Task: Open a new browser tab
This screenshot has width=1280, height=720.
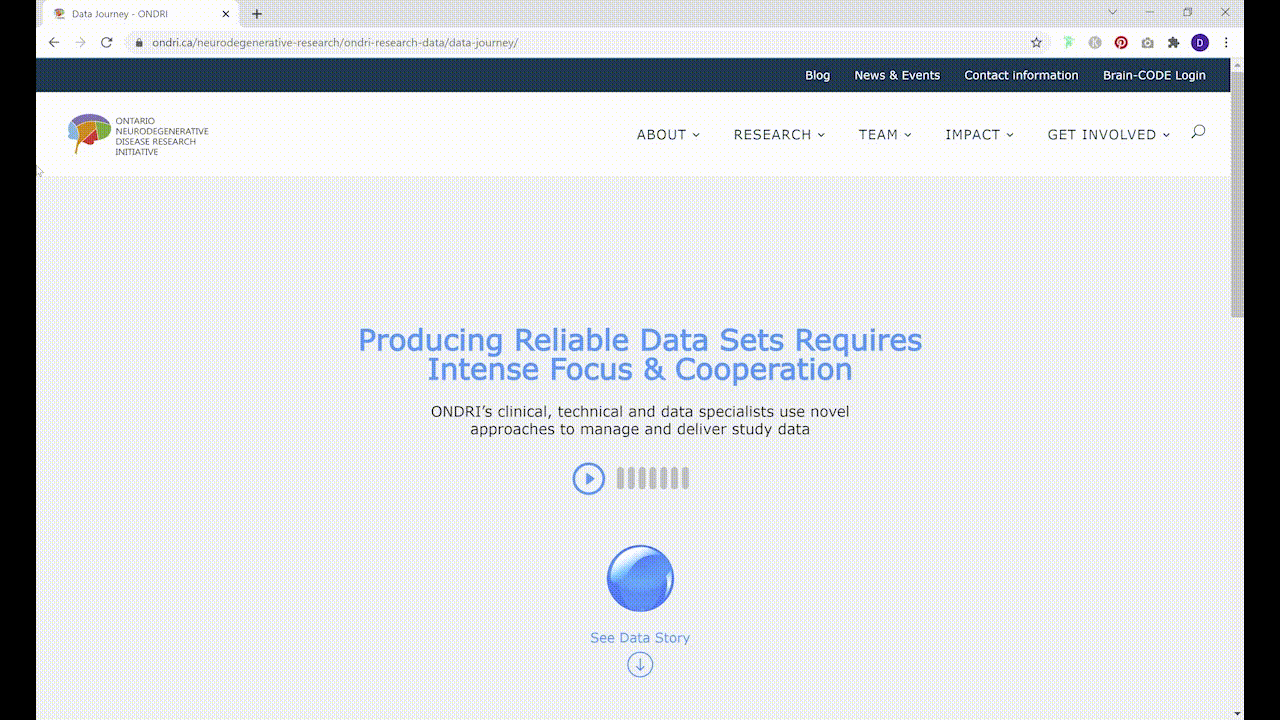Action: coord(257,14)
